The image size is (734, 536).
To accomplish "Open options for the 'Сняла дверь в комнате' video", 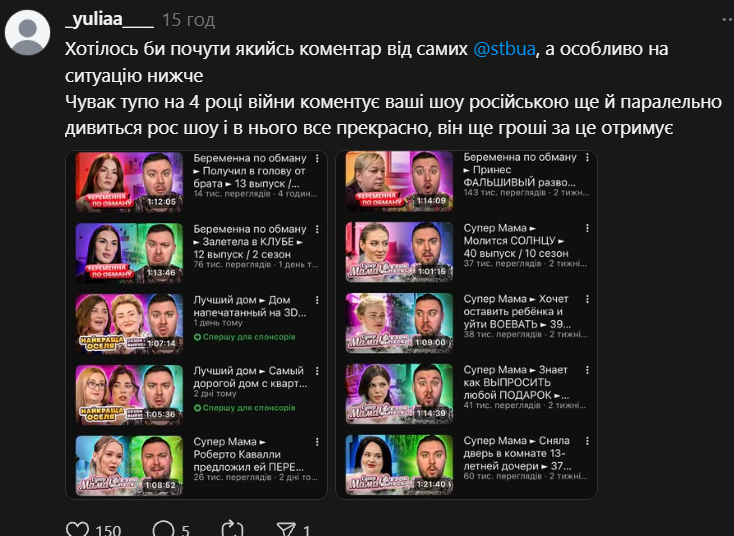I will click(587, 441).
